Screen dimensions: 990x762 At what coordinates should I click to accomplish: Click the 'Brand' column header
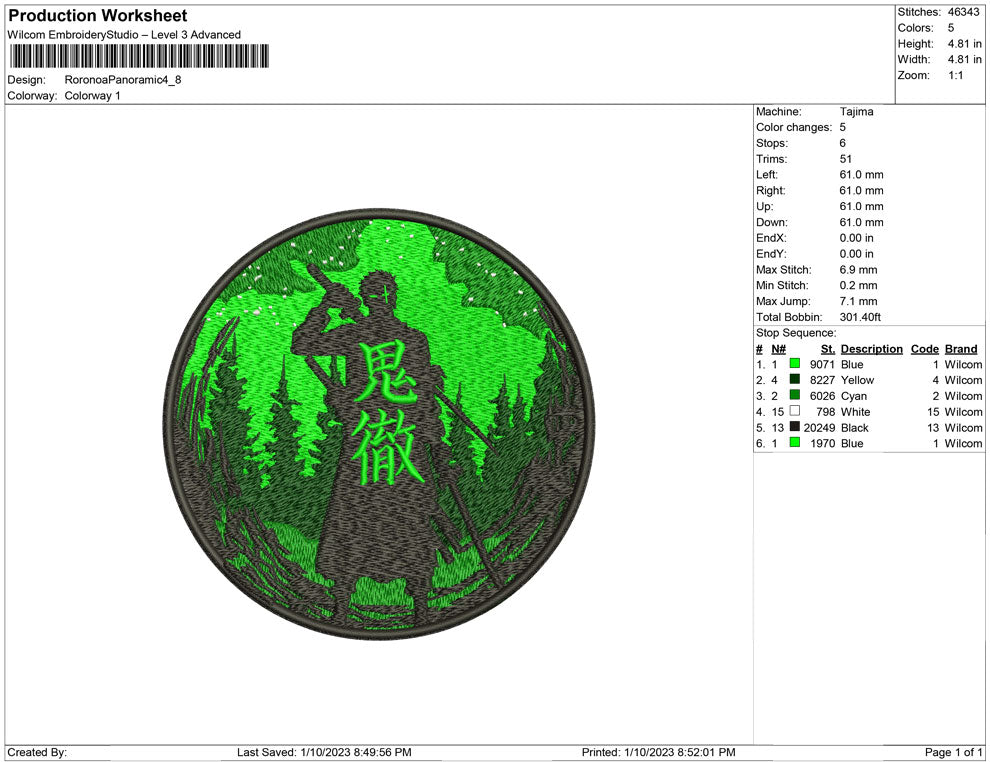(961, 349)
